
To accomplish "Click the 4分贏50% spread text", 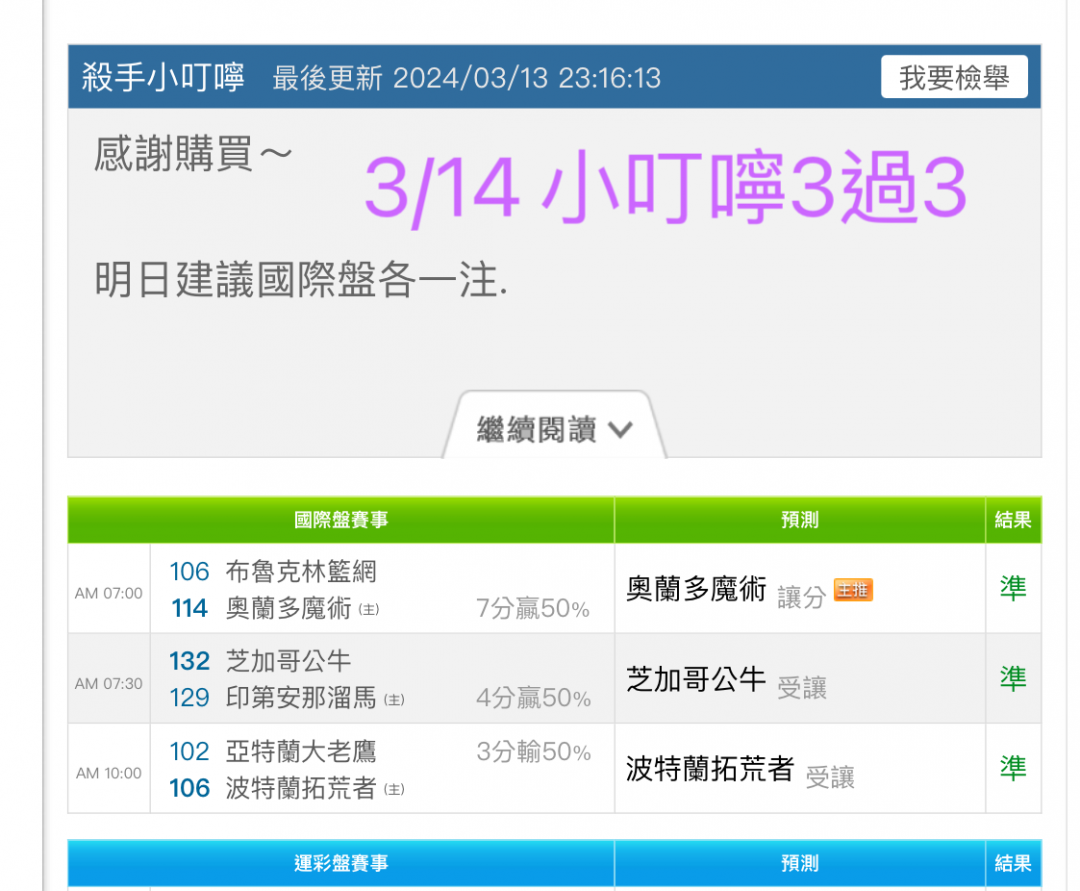I will point(533,698).
